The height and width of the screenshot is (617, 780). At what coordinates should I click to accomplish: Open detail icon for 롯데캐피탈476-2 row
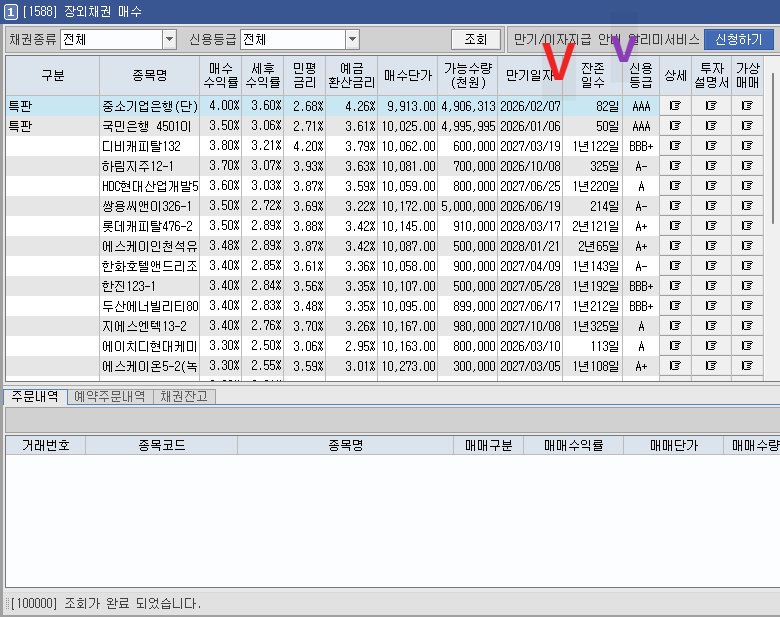click(675, 226)
